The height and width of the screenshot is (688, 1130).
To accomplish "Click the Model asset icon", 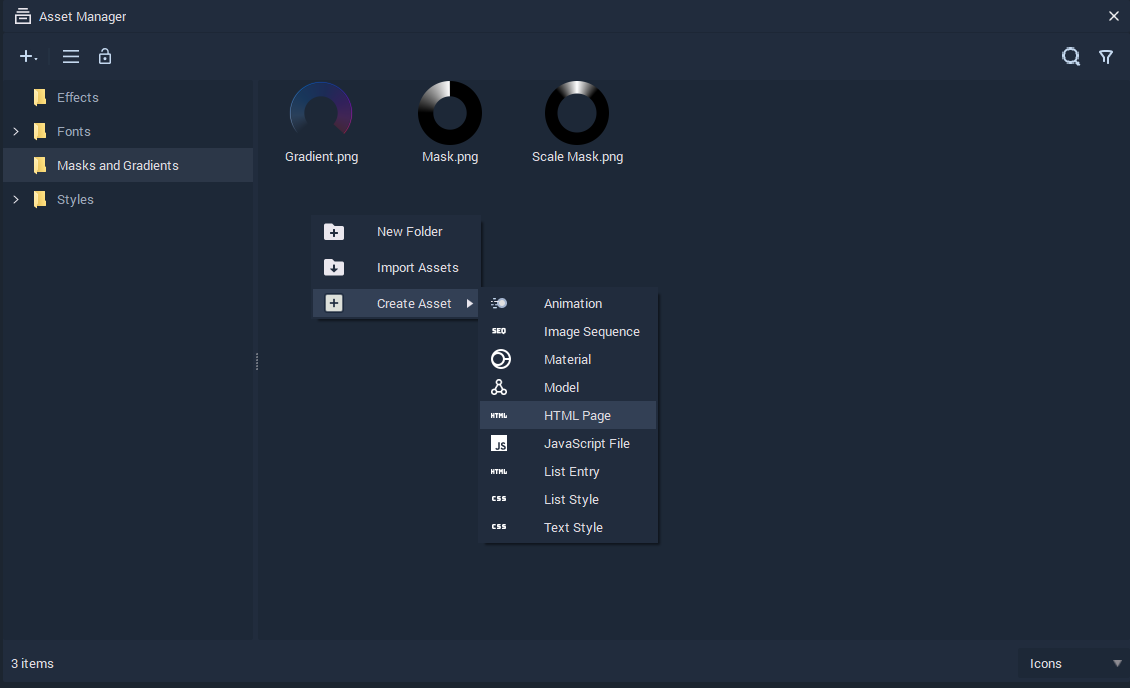I will (499, 388).
